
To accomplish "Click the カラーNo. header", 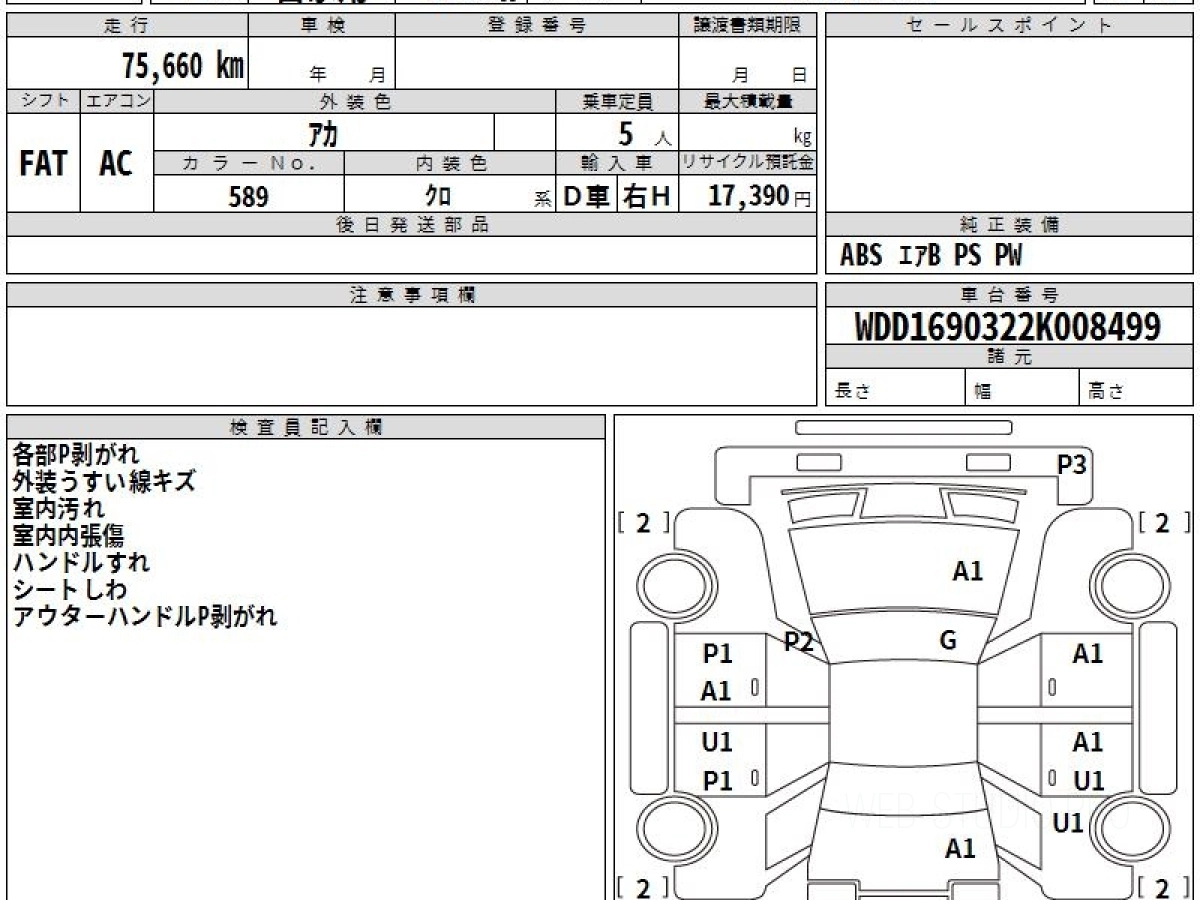I will (x=249, y=164).
